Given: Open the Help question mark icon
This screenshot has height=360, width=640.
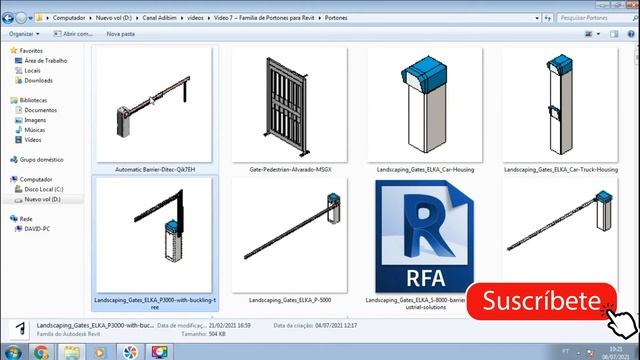Looking at the screenshot, I should (x=631, y=34).
